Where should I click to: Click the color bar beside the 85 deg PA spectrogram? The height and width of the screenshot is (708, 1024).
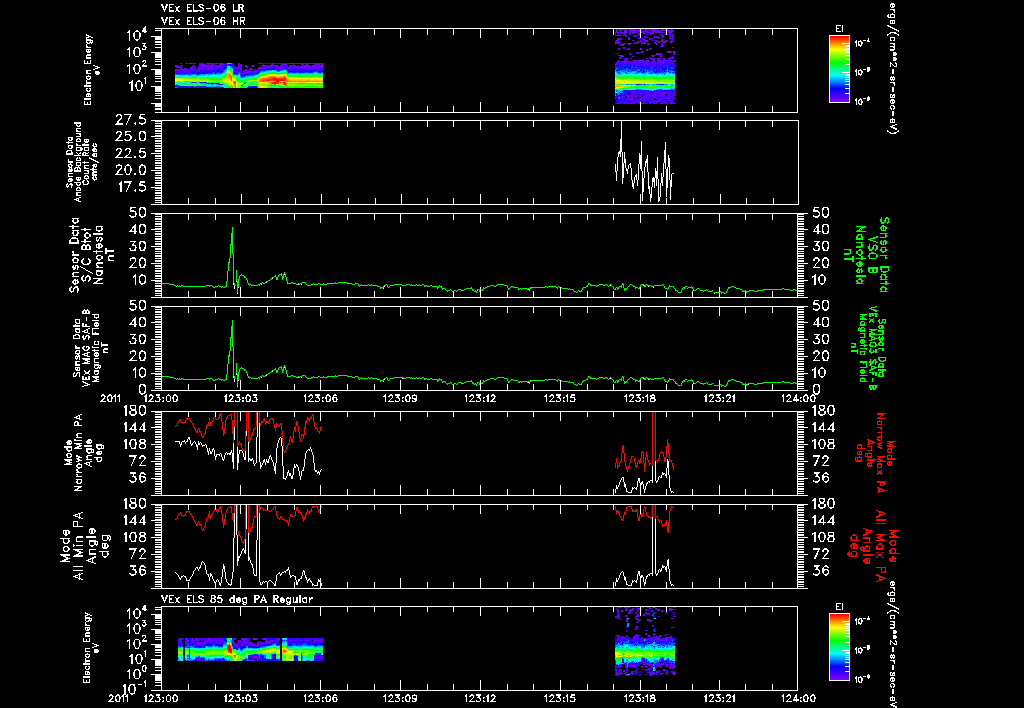[839, 647]
